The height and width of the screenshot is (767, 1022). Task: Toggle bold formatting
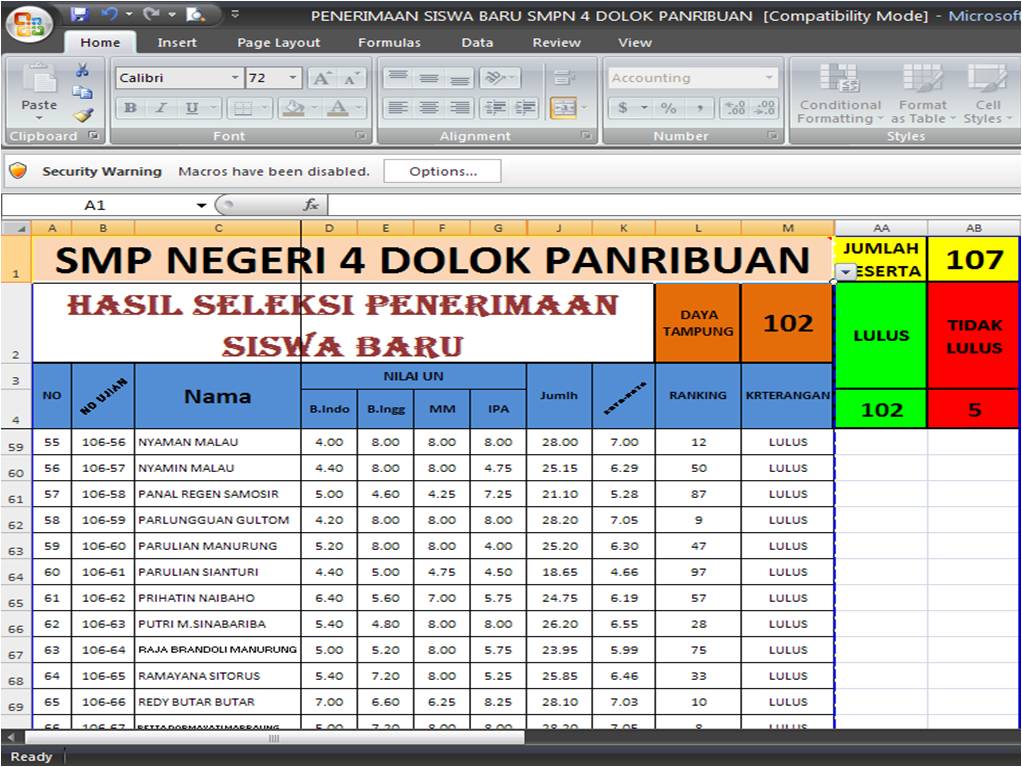(x=131, y=107)
